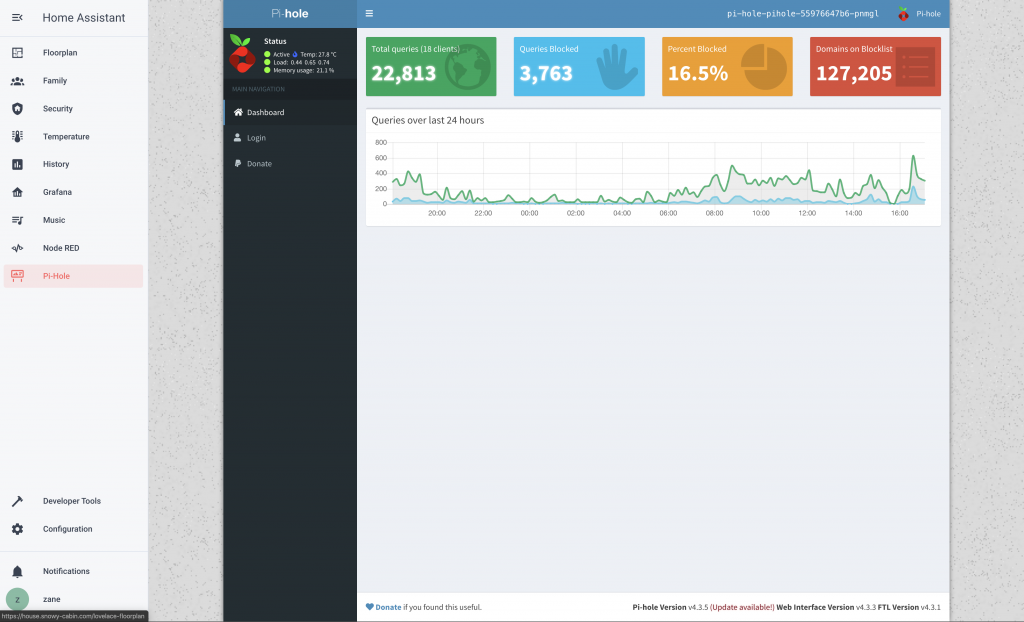Click the "Temp: 27.8 °C" reading
Viewport: 1024px width, 622px height.
319,55
